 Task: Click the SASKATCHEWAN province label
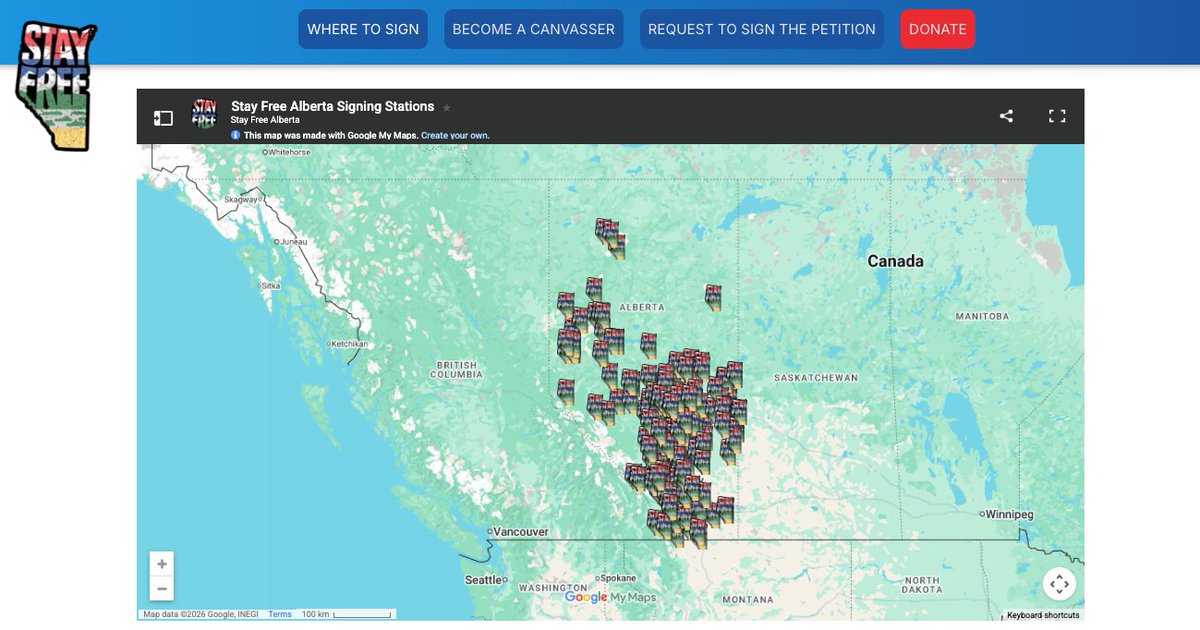pyautogui.click(x=816, y=378)
